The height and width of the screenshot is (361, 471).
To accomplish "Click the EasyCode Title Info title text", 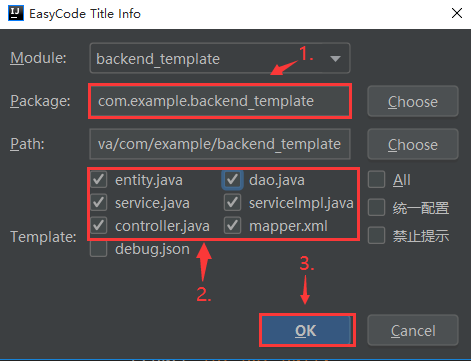I will click(x=85, y=14).
